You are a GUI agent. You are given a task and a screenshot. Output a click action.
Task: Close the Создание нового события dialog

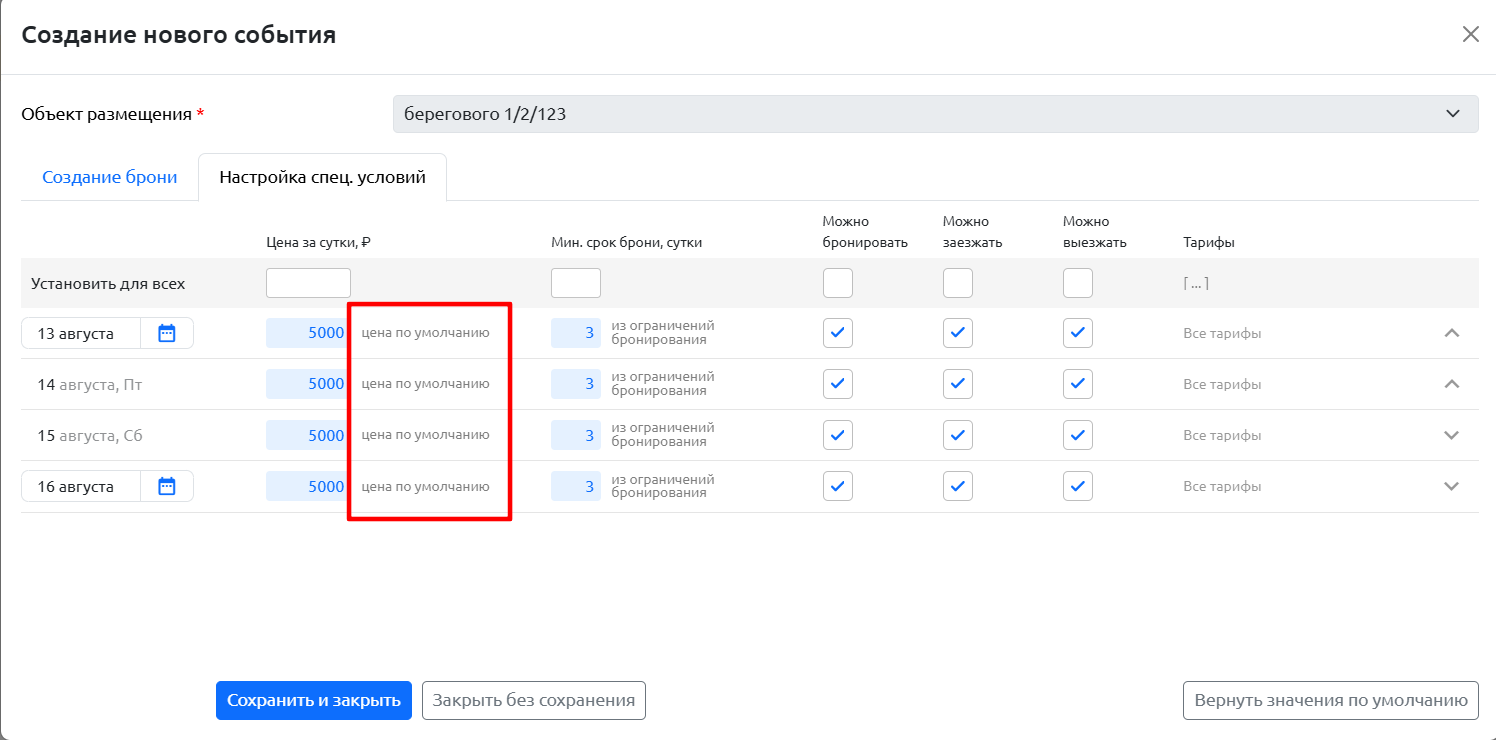pyautogui.click(x=1471, y=34)
